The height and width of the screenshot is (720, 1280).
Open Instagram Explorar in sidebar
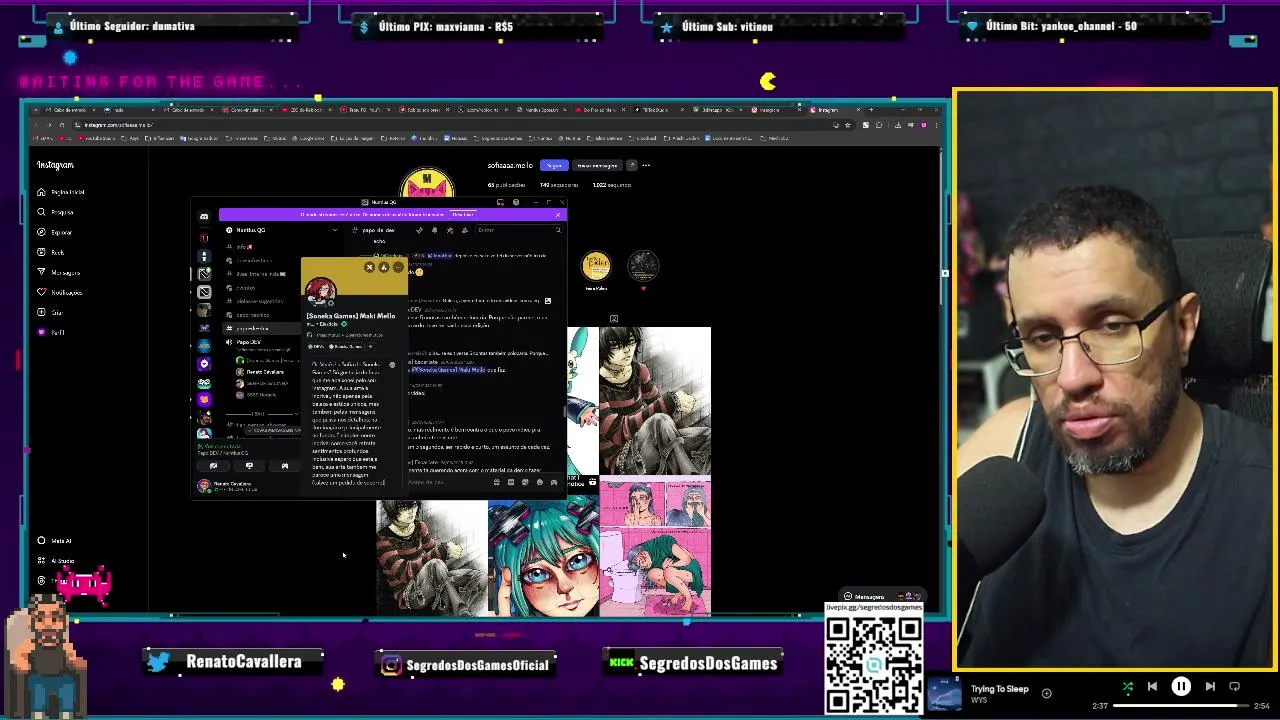click(x=55, y=232)
